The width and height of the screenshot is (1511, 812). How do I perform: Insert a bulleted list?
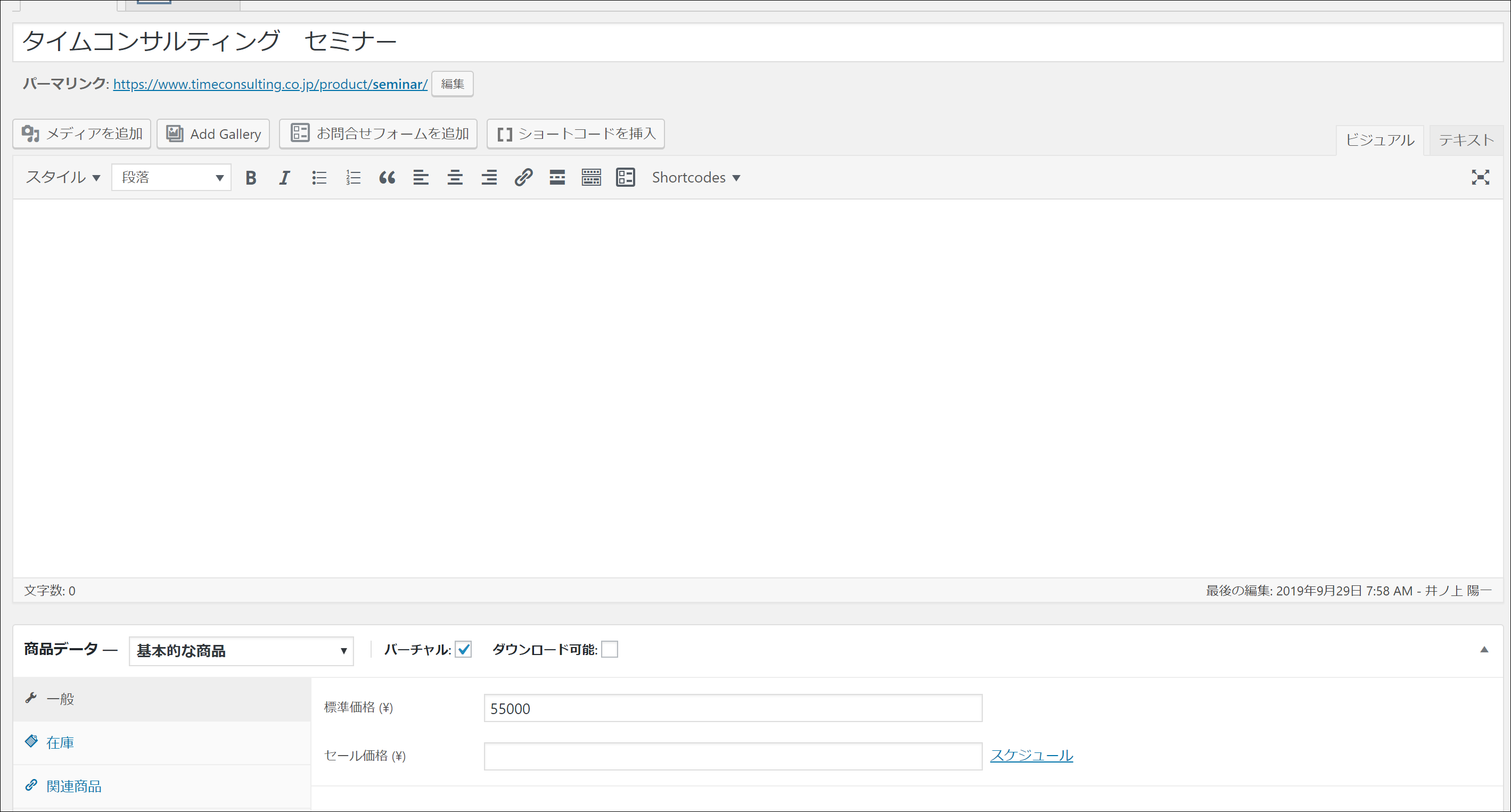319,178
